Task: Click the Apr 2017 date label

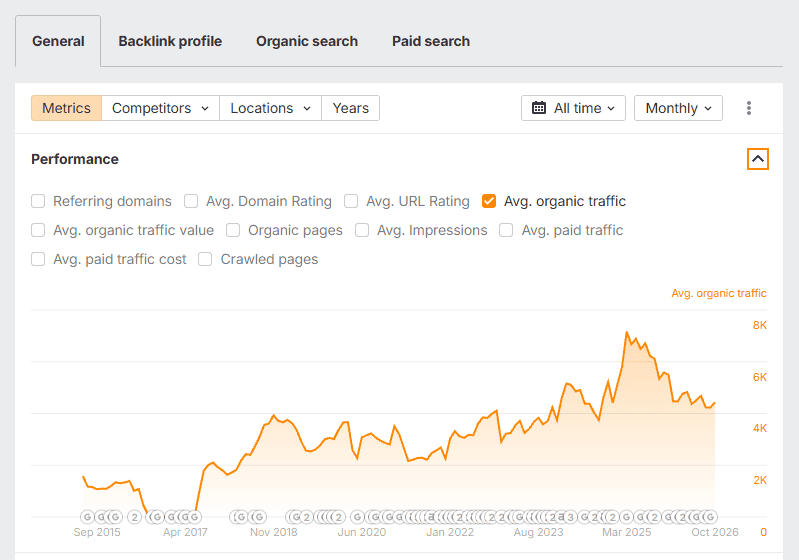Action: tap(185, 532)
